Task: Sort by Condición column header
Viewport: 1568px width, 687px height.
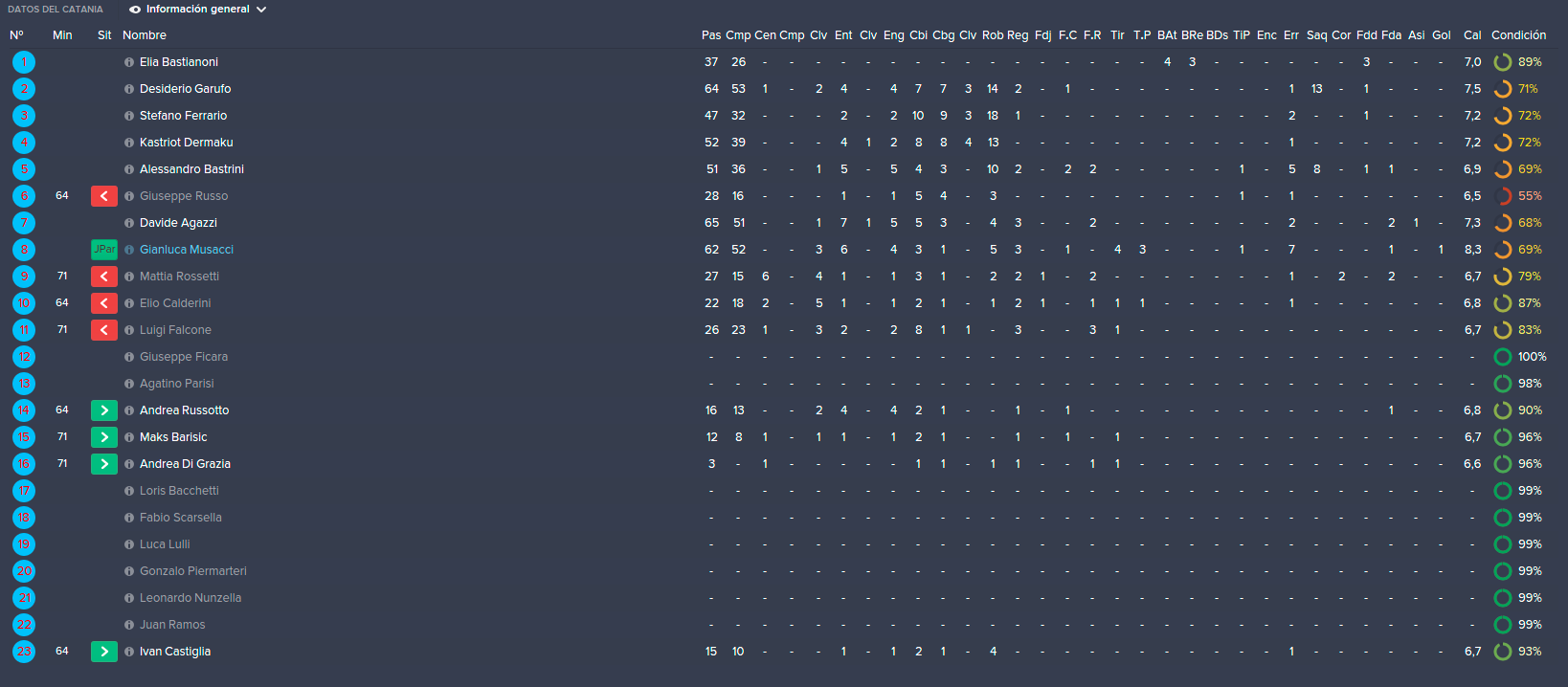Action: tap(1518, 35)
